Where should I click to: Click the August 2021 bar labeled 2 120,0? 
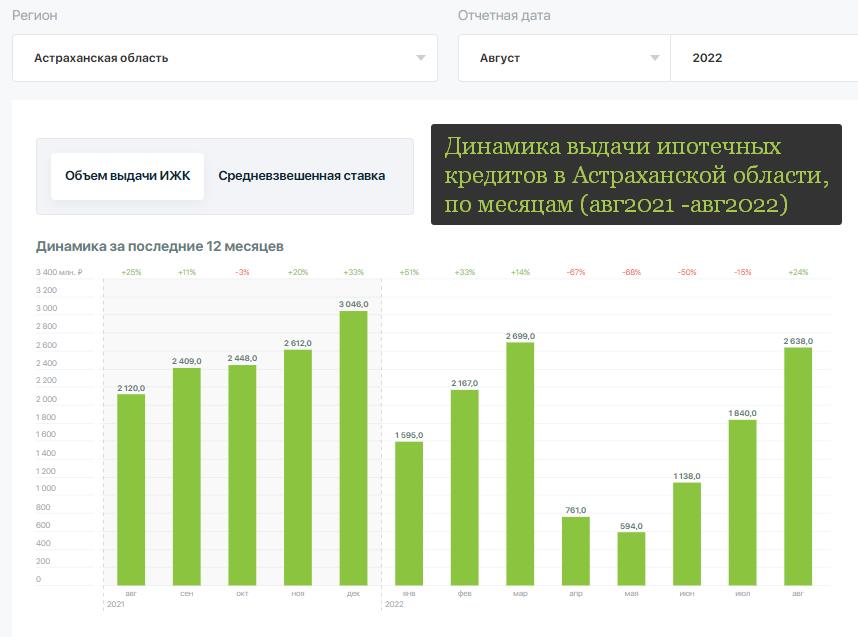(x=131, y=490)
